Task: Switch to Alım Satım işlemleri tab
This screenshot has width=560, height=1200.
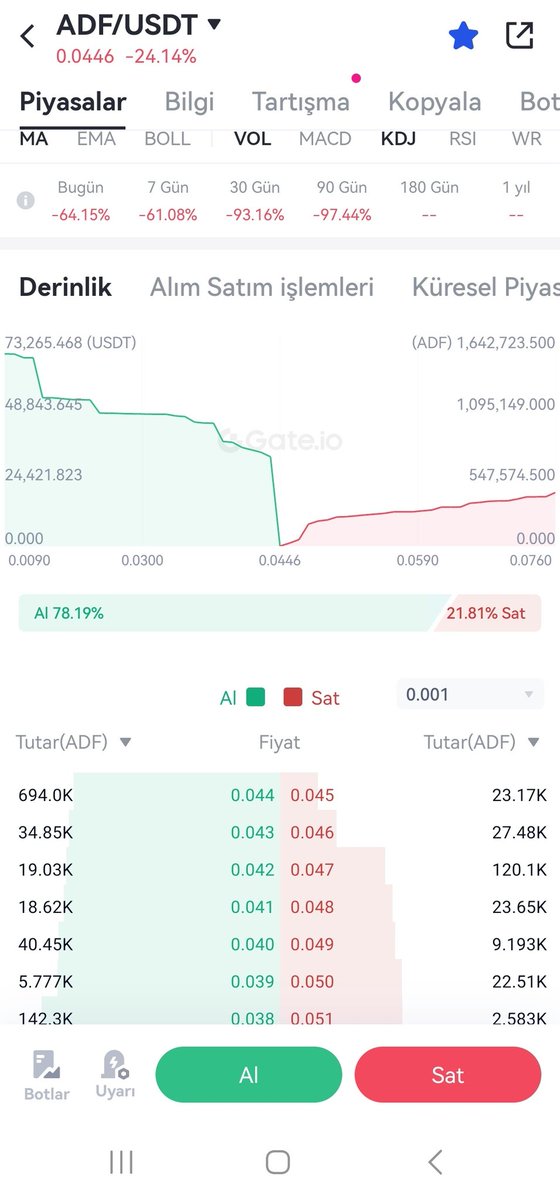Action: pos(262,288)
